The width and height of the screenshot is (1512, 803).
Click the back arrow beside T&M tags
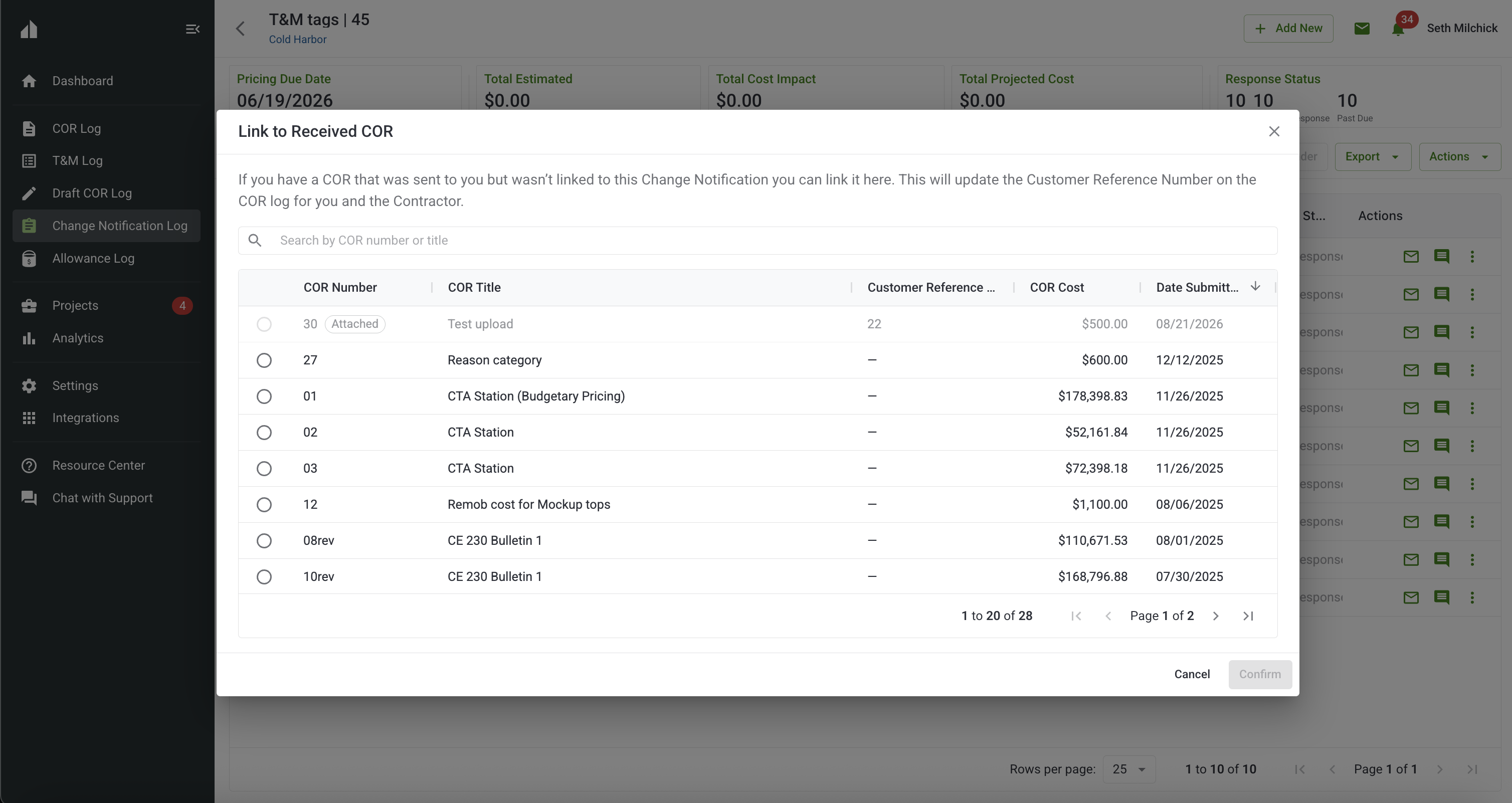[240, 29]
